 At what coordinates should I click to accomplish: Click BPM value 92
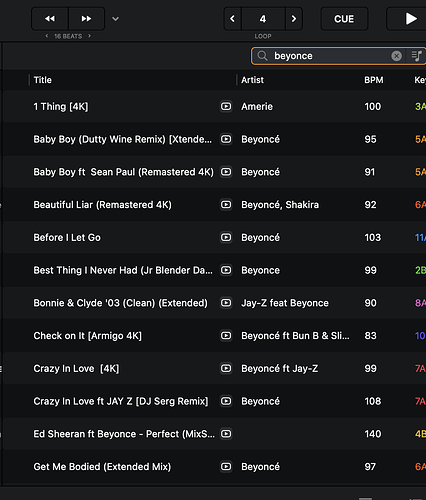point(370,205)
